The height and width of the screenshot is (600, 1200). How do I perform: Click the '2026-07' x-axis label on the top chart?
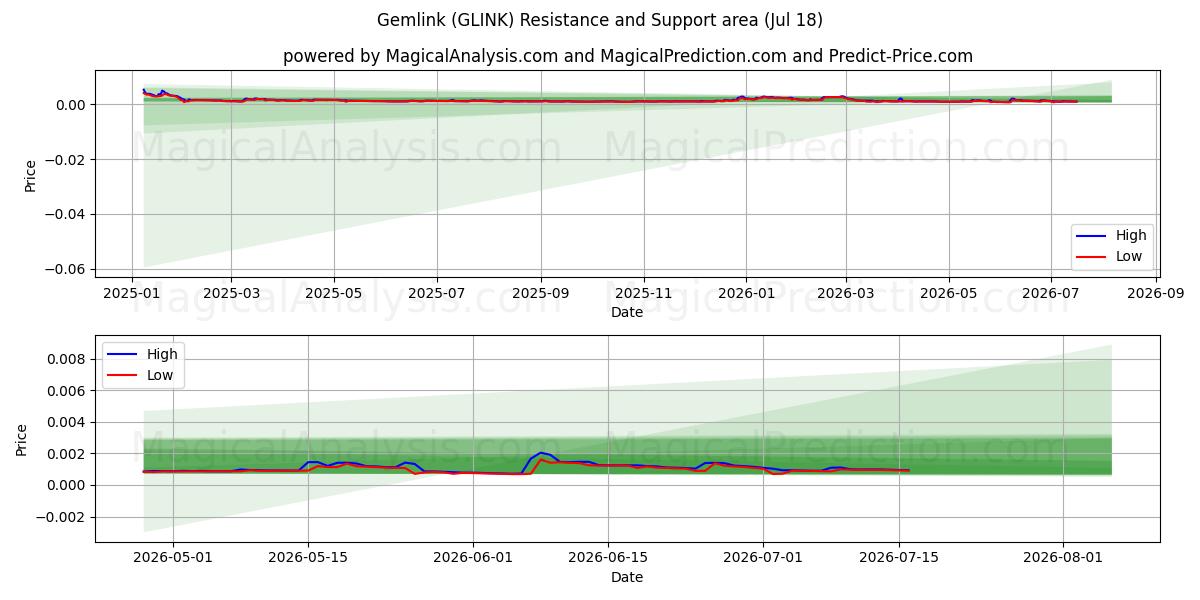click(x=1051, y=294)
